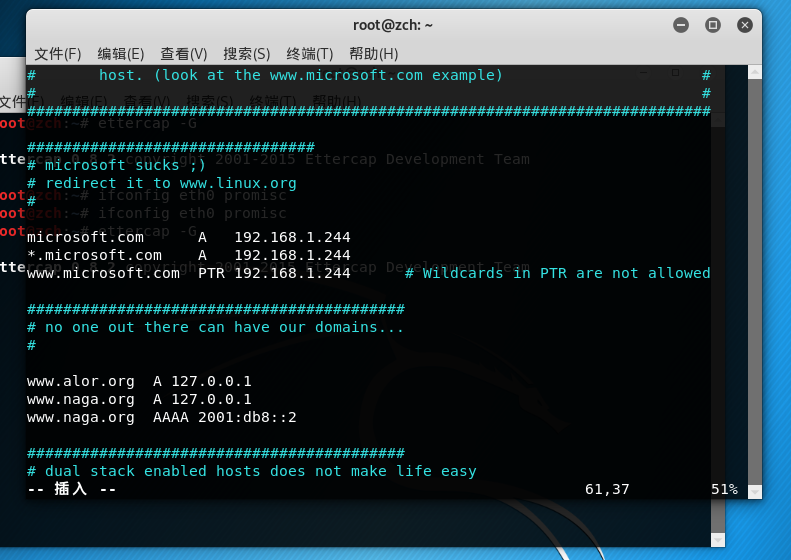Click the line '*.microsoft.com A 192.168.1.244'
791x560 pixels.
click(x=189, y=255)
